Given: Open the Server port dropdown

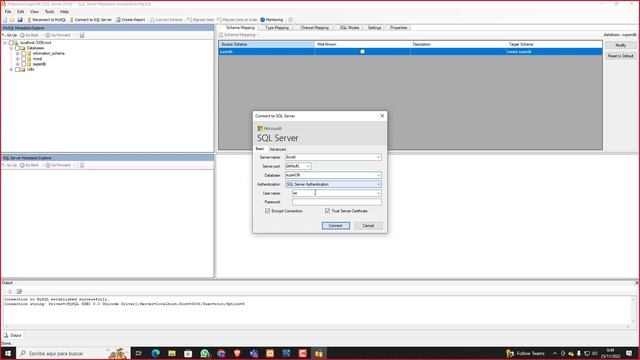Looking at the screenshot, I should pos(308,166).
